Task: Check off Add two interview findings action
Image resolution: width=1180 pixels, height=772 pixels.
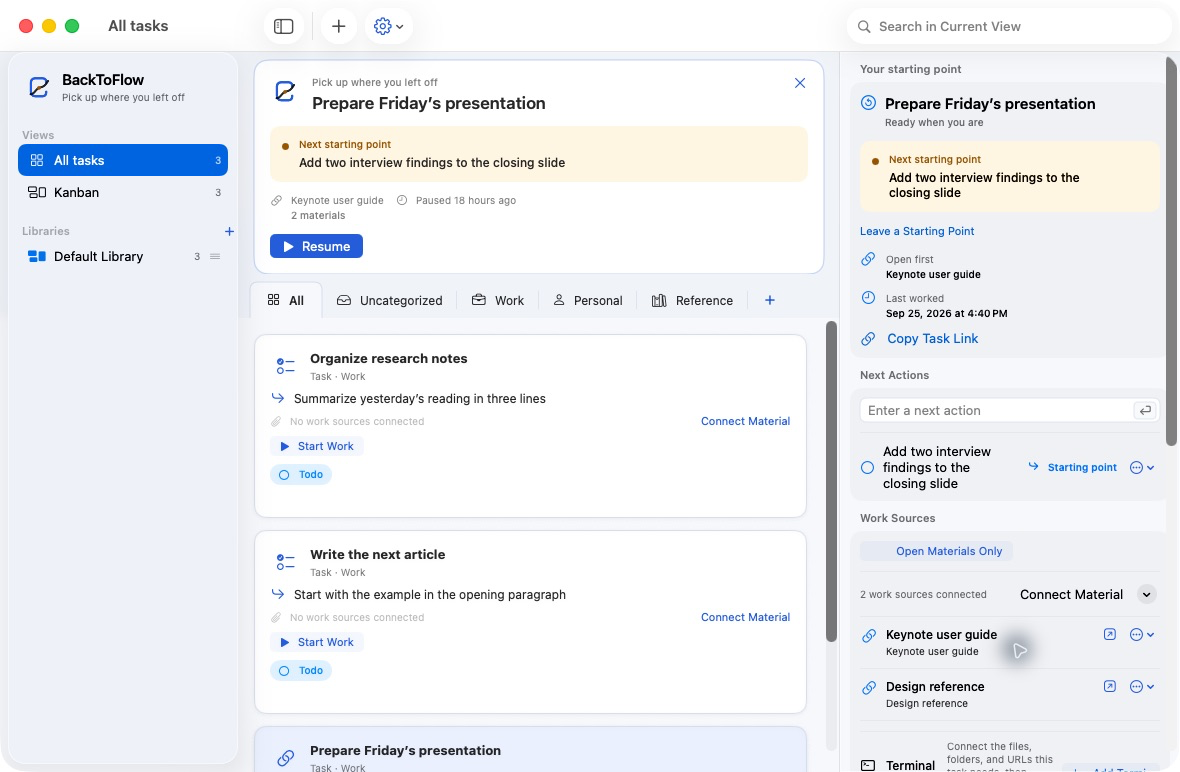Action: [x=868, y=467]
